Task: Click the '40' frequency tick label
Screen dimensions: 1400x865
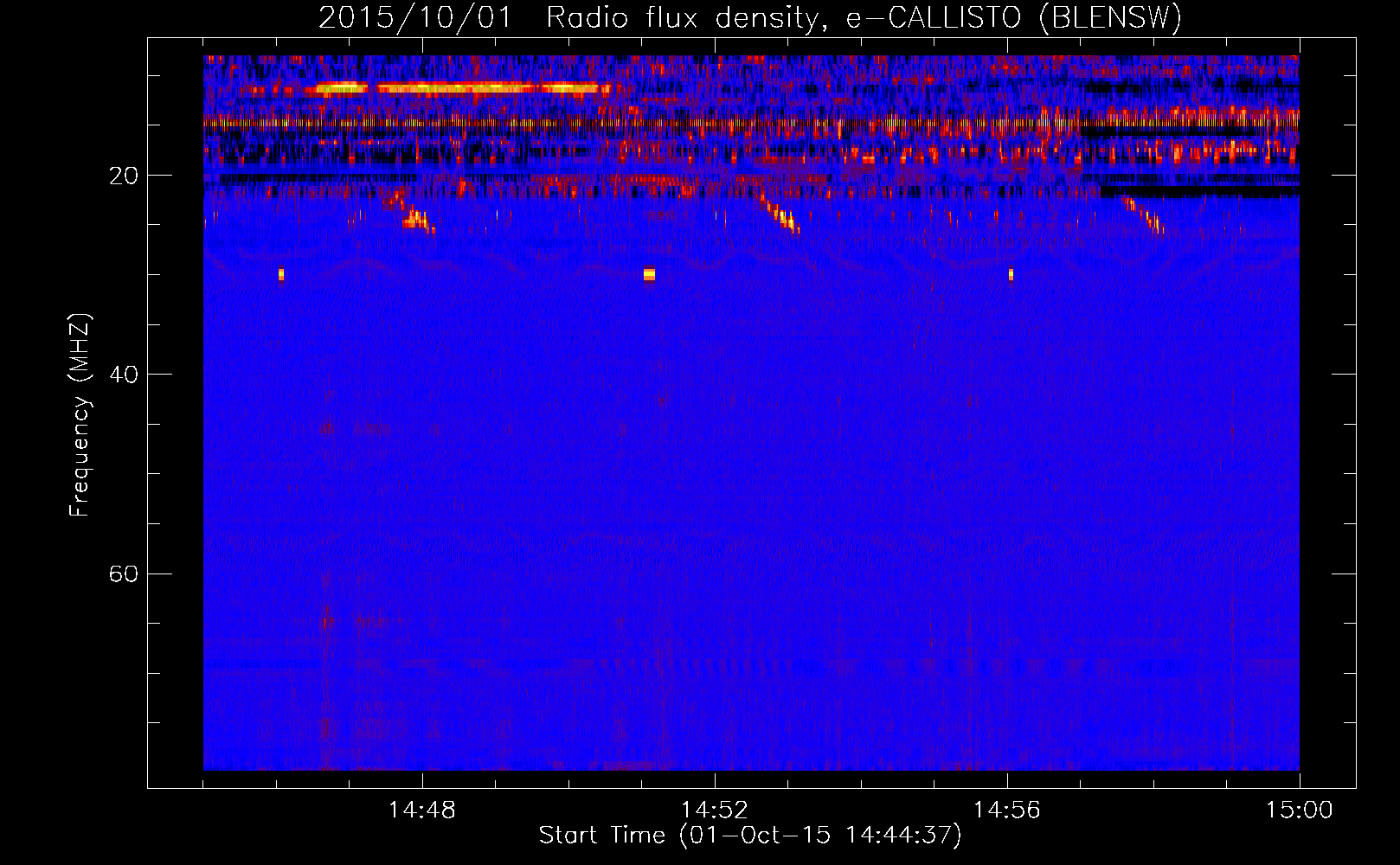Action: pyautogui.click(x=123, y=375)
